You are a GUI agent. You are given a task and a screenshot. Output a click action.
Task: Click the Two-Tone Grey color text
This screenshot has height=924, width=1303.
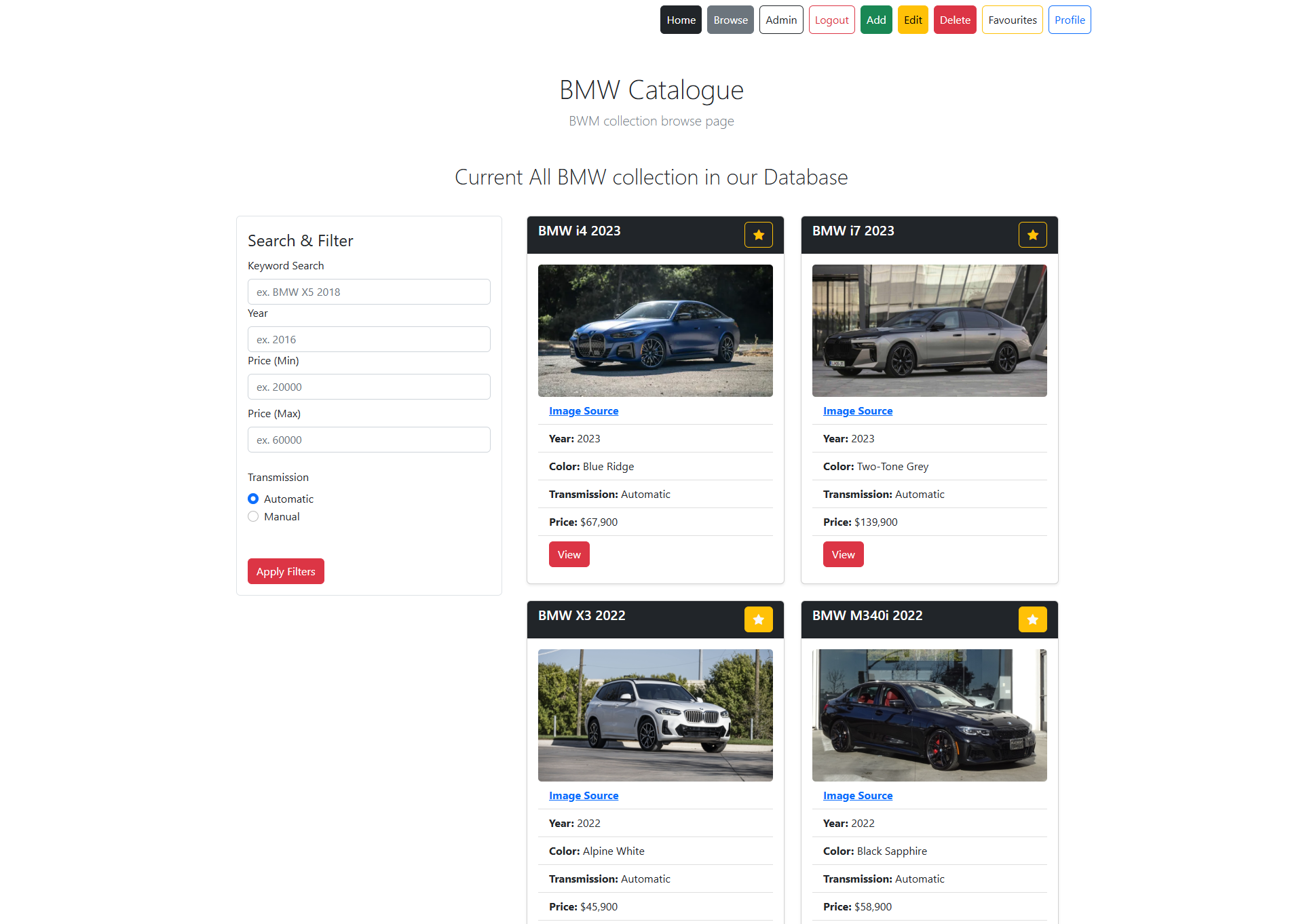[892, 467]
